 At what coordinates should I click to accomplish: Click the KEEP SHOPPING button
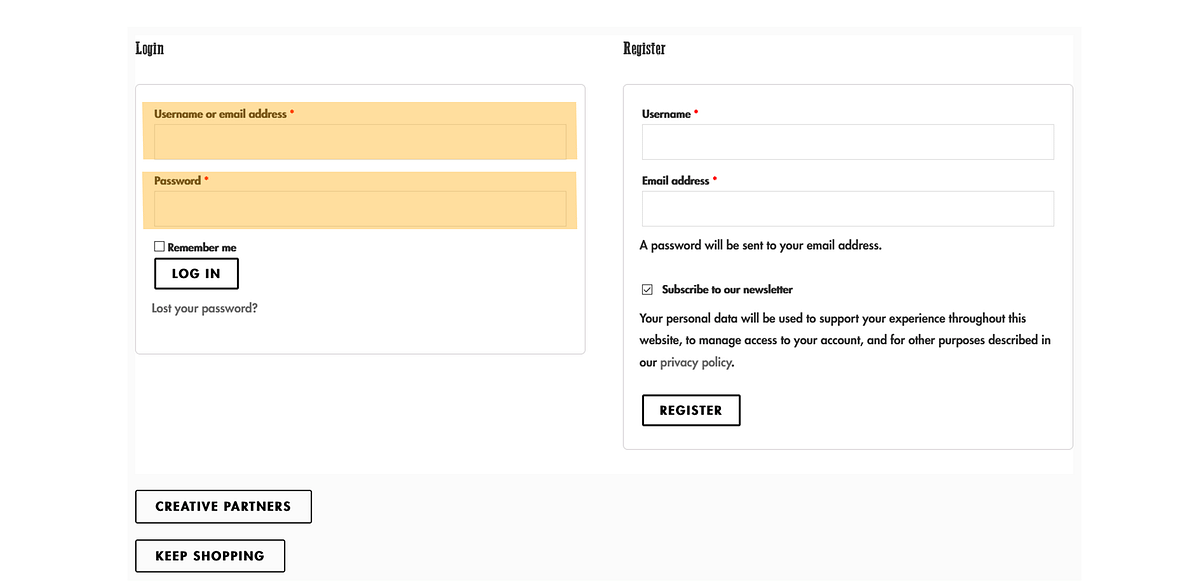click(210, 556)
